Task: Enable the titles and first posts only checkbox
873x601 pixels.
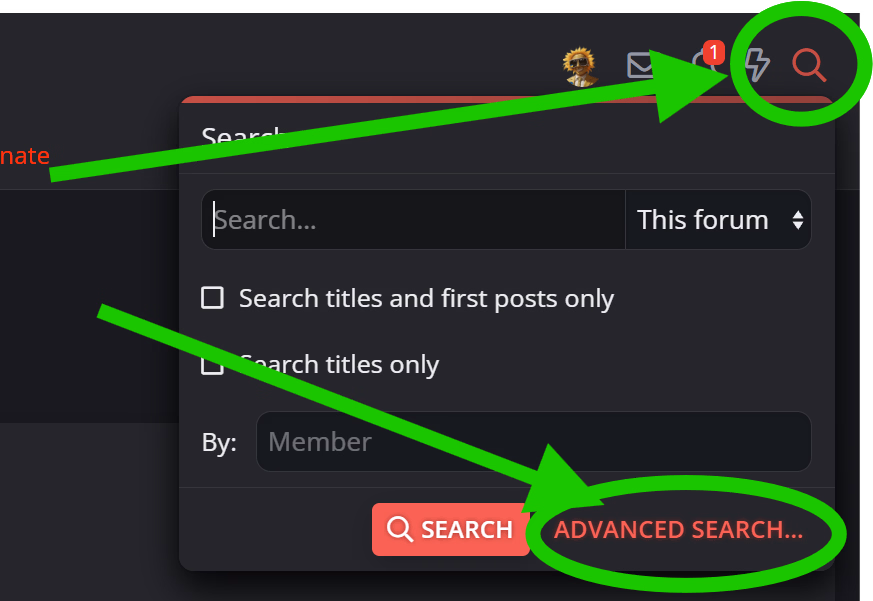Action: [x=212, y=297]
